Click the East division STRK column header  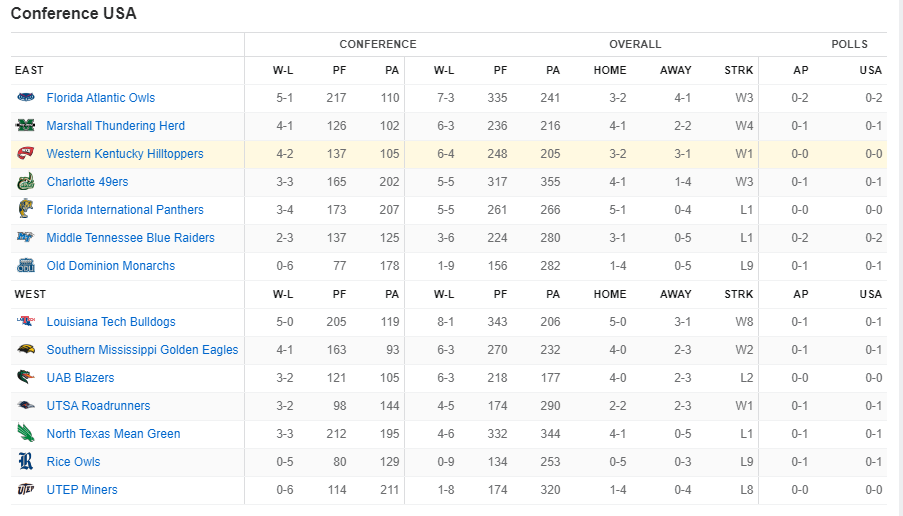pos(738,70)
